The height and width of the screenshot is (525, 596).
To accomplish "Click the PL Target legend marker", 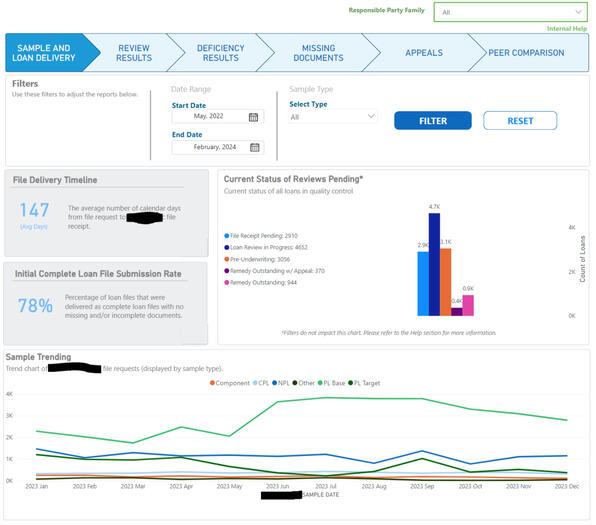I will [x=350, y=383].
